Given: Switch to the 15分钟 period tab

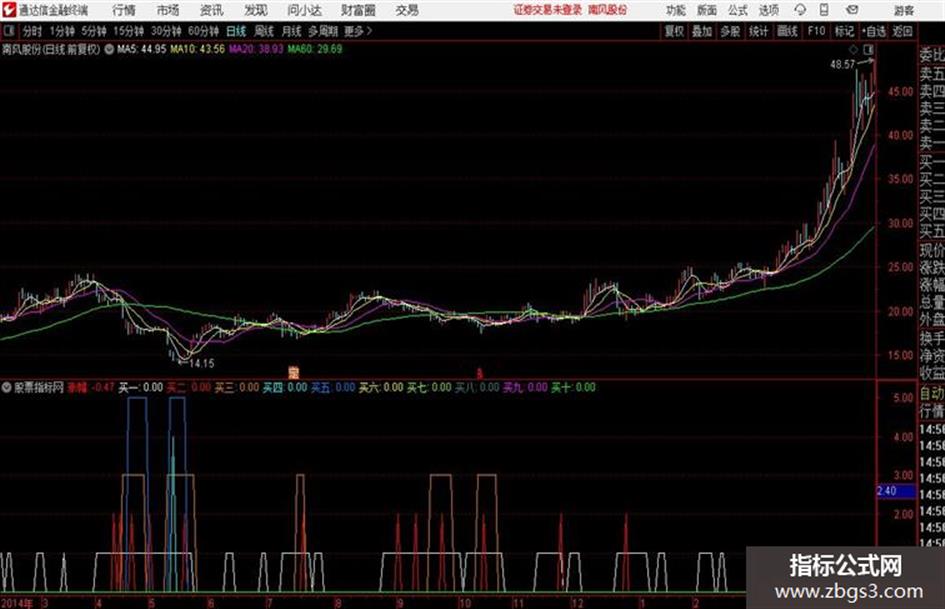Looking at the screenshot, I should tap(128, 31).
